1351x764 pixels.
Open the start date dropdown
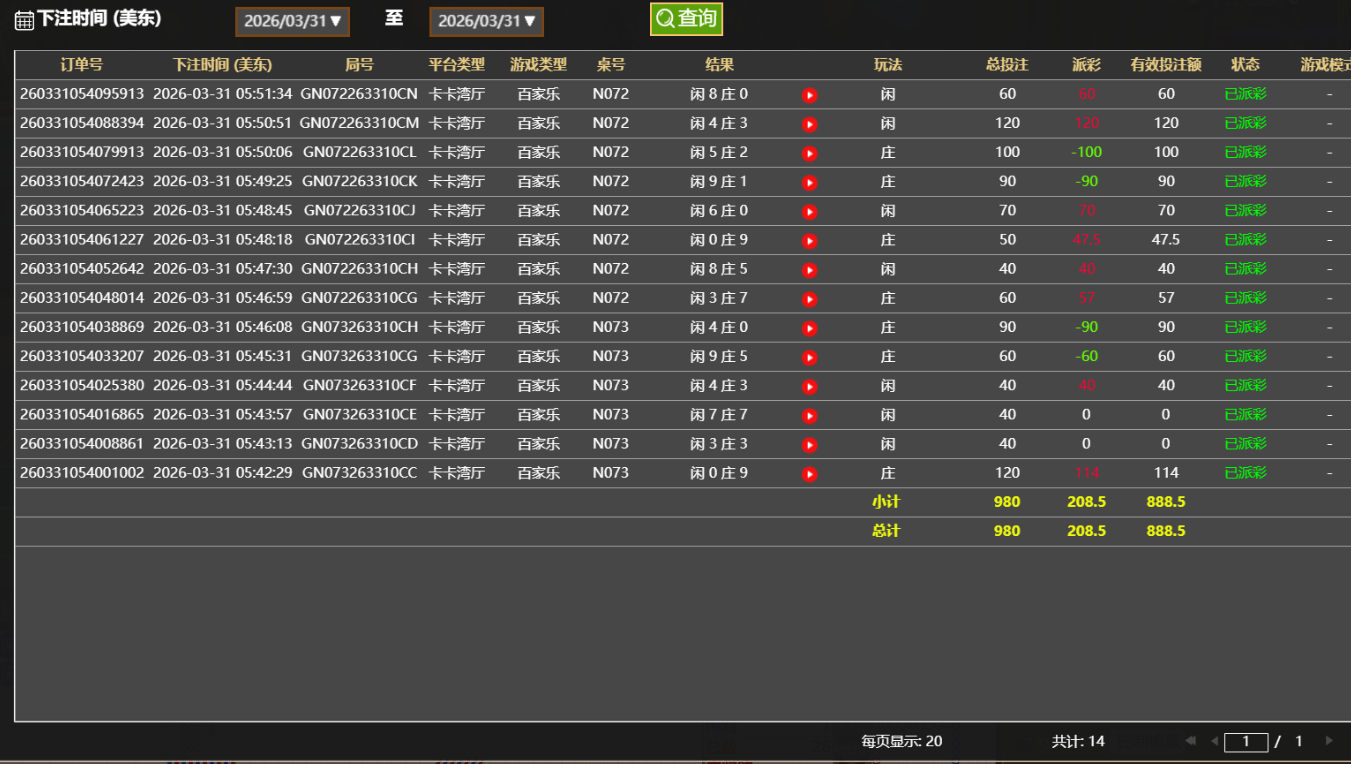point(292,21)
